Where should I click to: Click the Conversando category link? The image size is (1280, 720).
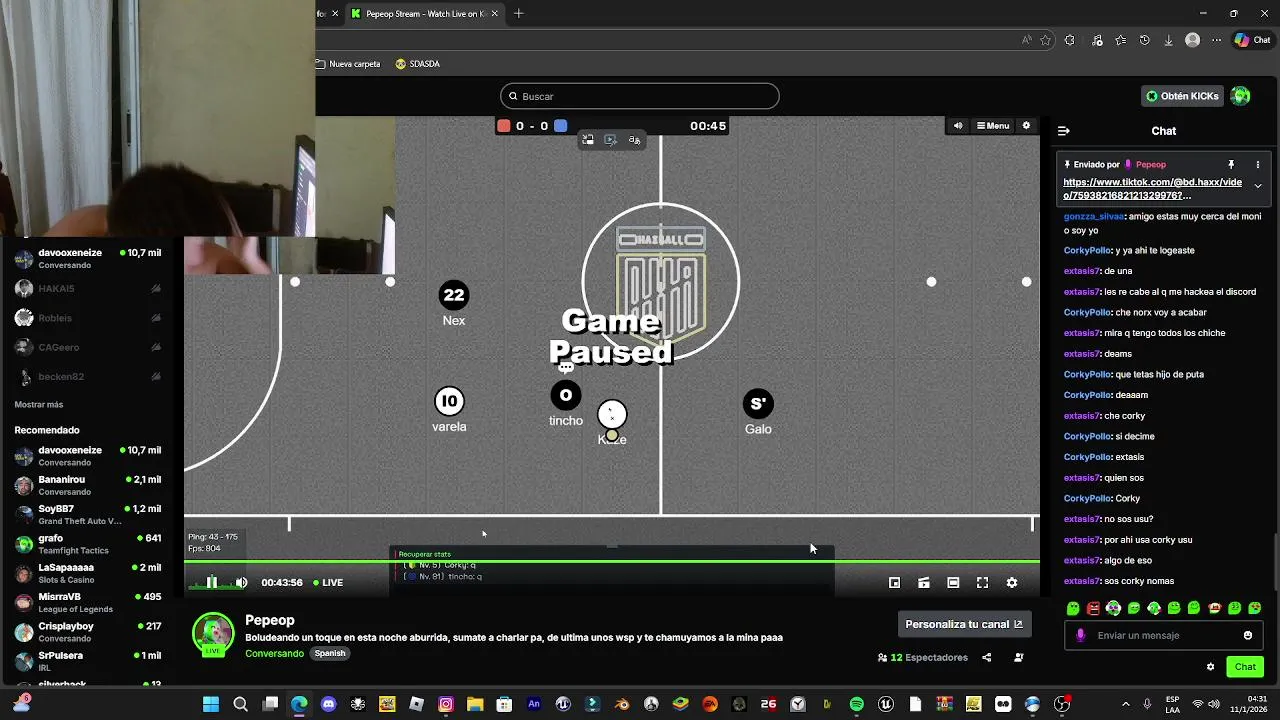tap(274, 653)
